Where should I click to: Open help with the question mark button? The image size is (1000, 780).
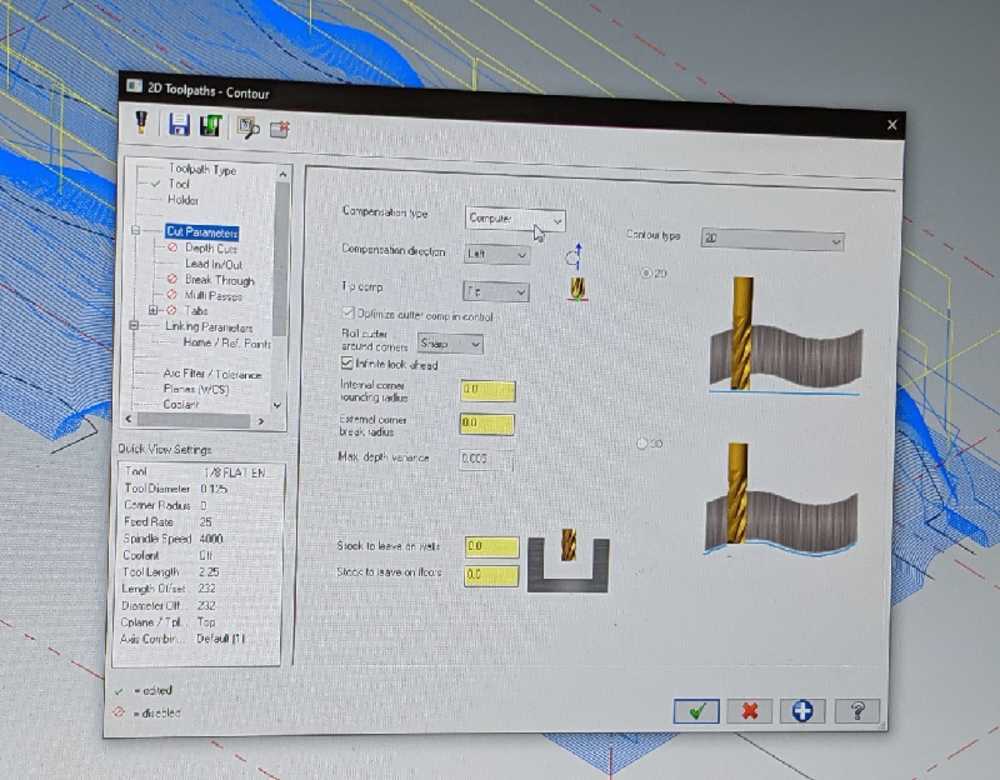coord(856,711)
